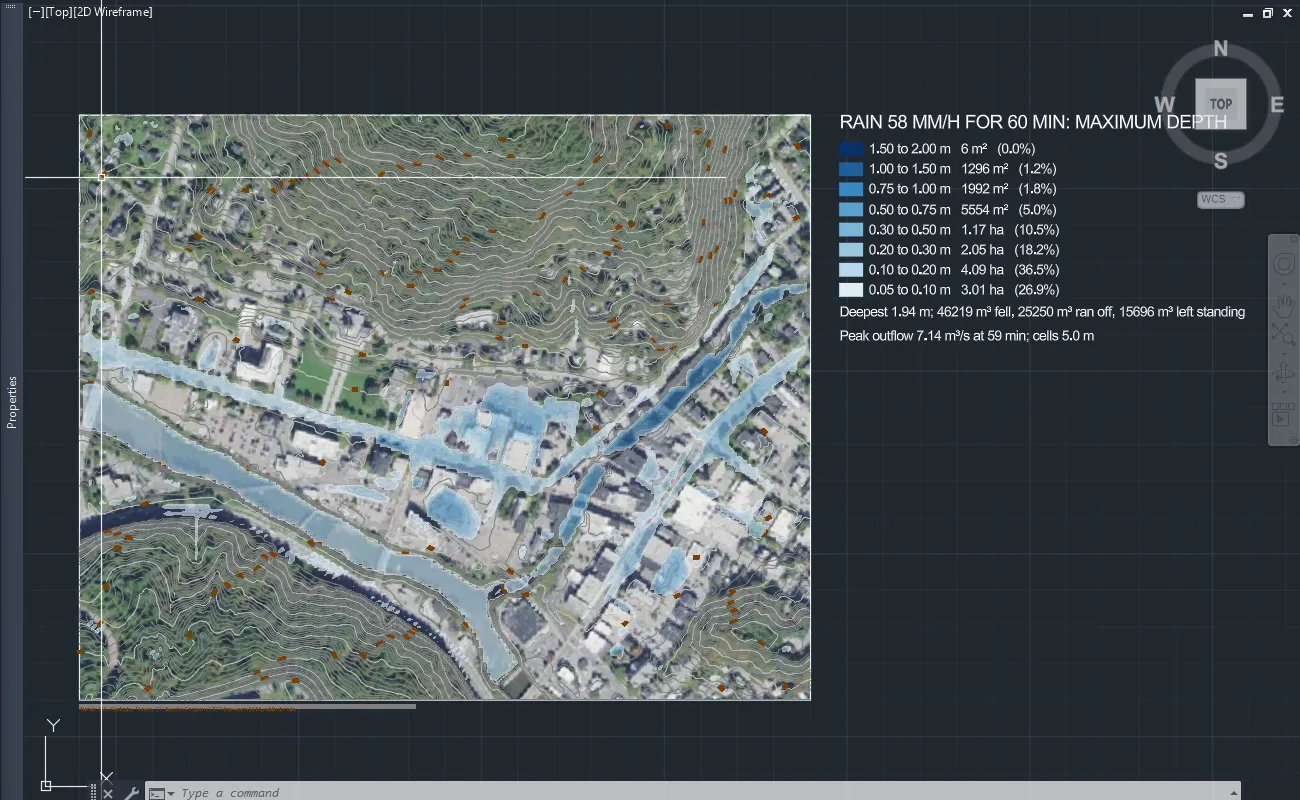
Task: Select the 1.50 to 2.00 m legend swatch
Action: [850, 148]
